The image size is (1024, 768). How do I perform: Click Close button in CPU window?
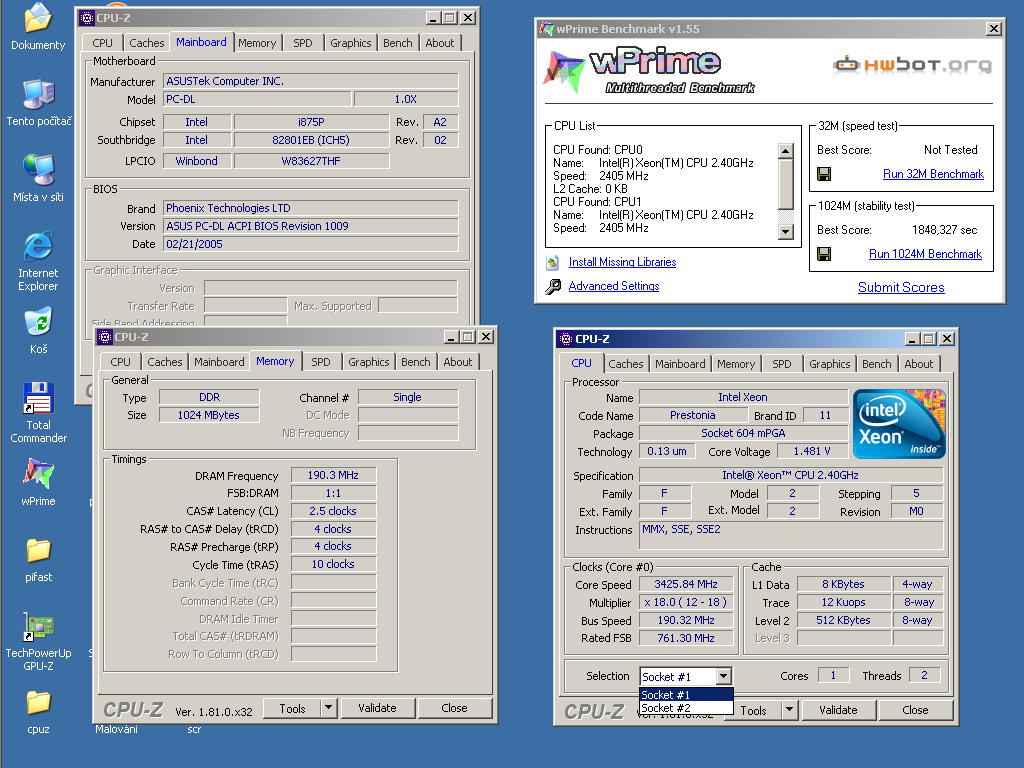point(916,710)
